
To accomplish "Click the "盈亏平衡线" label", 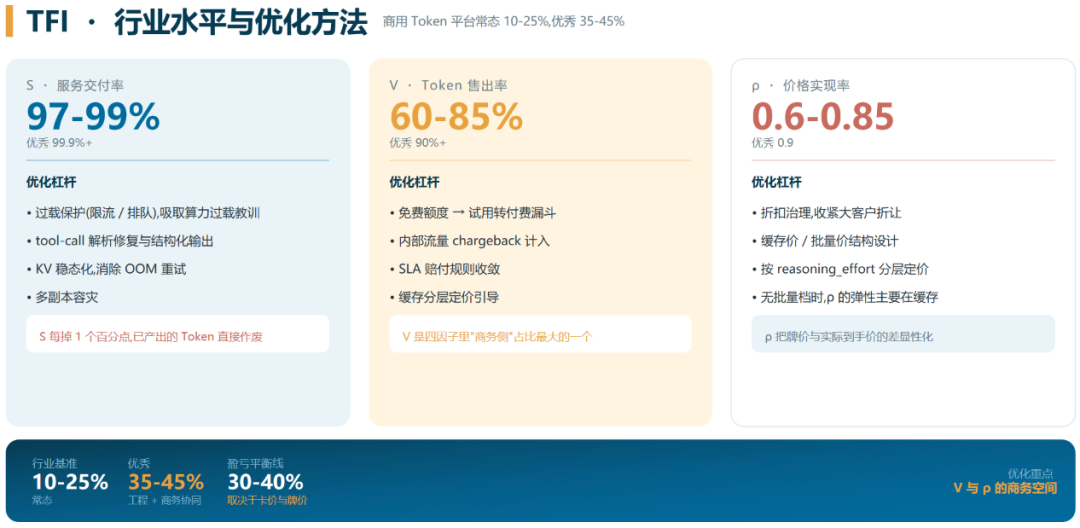I will 255,464.
